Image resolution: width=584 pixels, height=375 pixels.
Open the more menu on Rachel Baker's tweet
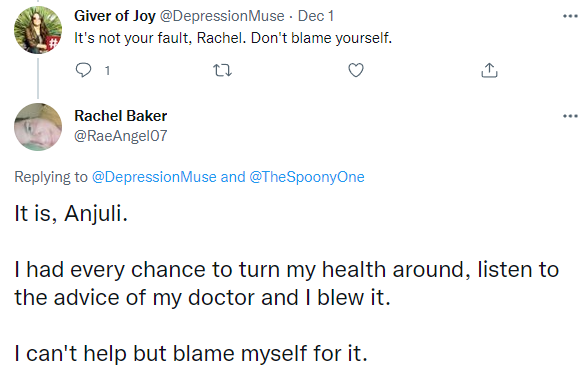click(x=570, y=116)
